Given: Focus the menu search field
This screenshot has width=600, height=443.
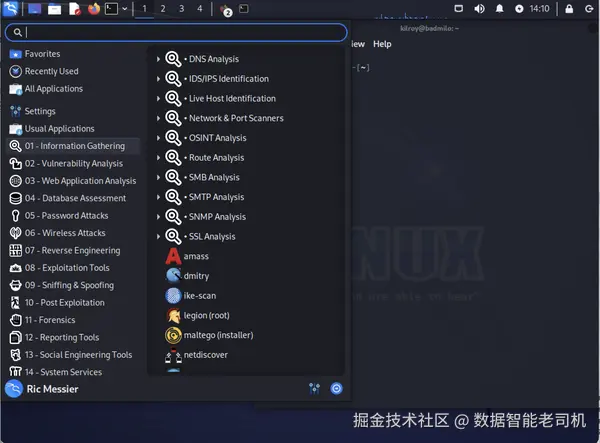Looking at the screenshot, I should [x=176, y=33].
